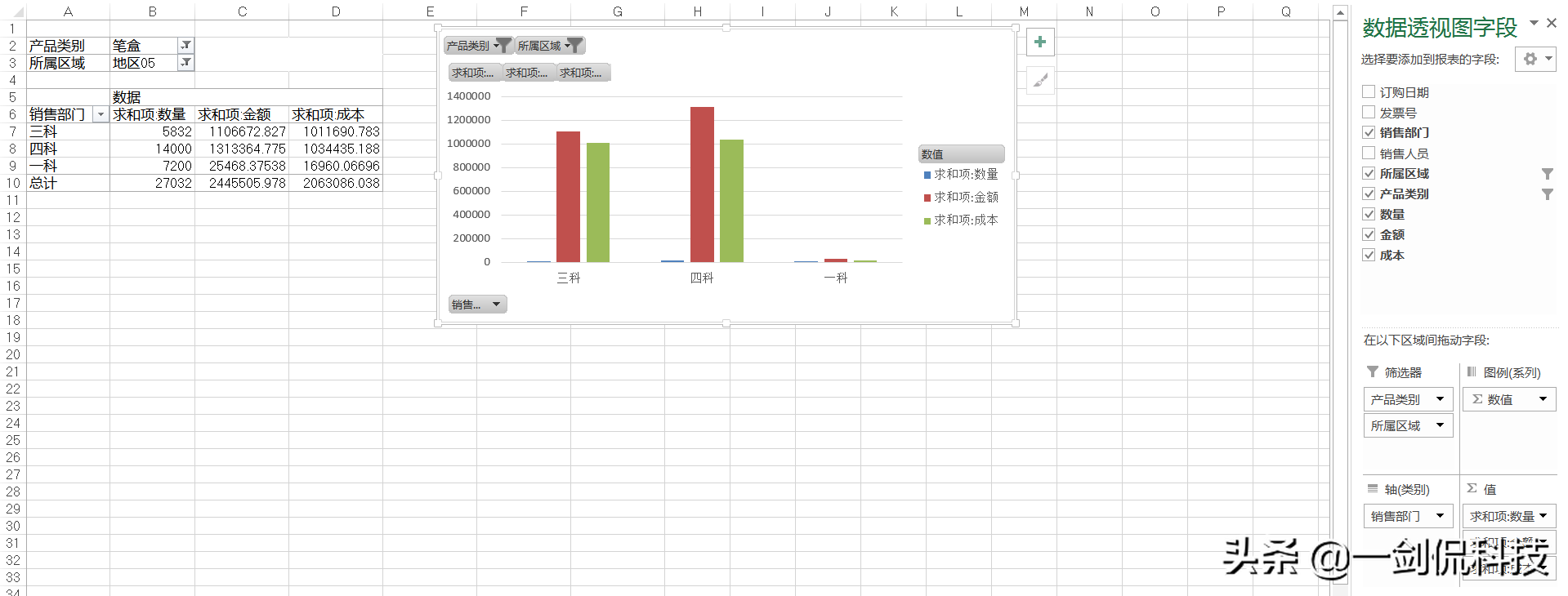The height and width of the screenshot is (596, 1568).
Task: Click the 产品类别 chart filter button
Action: (x=478, y=46)
